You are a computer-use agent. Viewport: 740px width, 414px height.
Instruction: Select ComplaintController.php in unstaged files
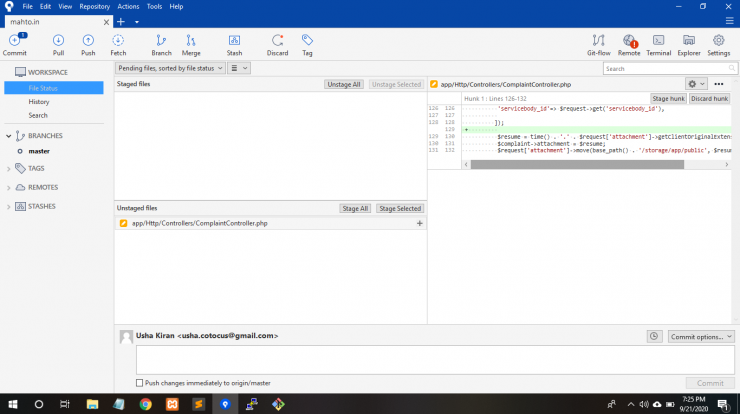tap(270, 223)
